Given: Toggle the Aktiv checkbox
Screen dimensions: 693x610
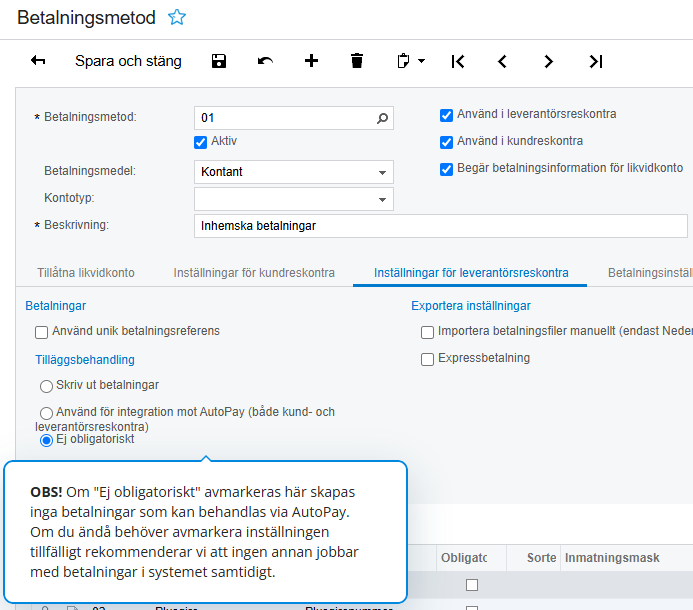Looking at the screenshot, I should pyautogui.click(x=201, y=142).
